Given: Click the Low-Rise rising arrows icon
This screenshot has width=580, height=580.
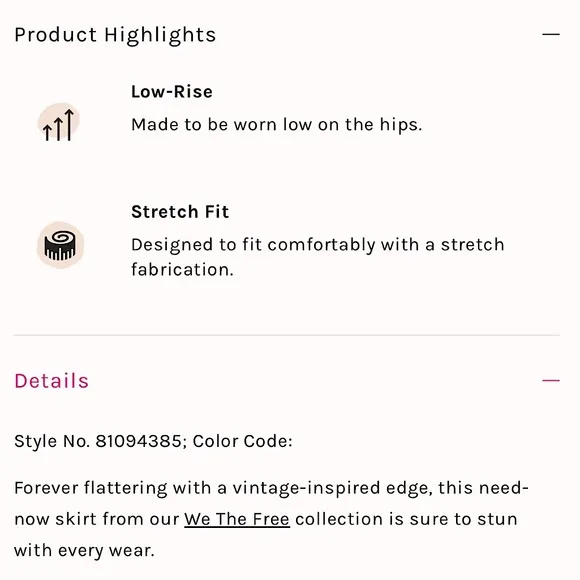Looking at the screenshot, I should tap(58, 122).
